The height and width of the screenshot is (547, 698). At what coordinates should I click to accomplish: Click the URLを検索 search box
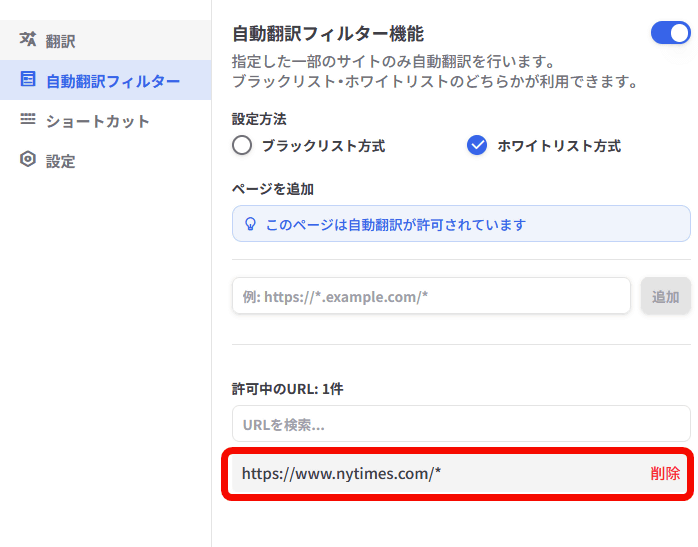tap(460, 424)
